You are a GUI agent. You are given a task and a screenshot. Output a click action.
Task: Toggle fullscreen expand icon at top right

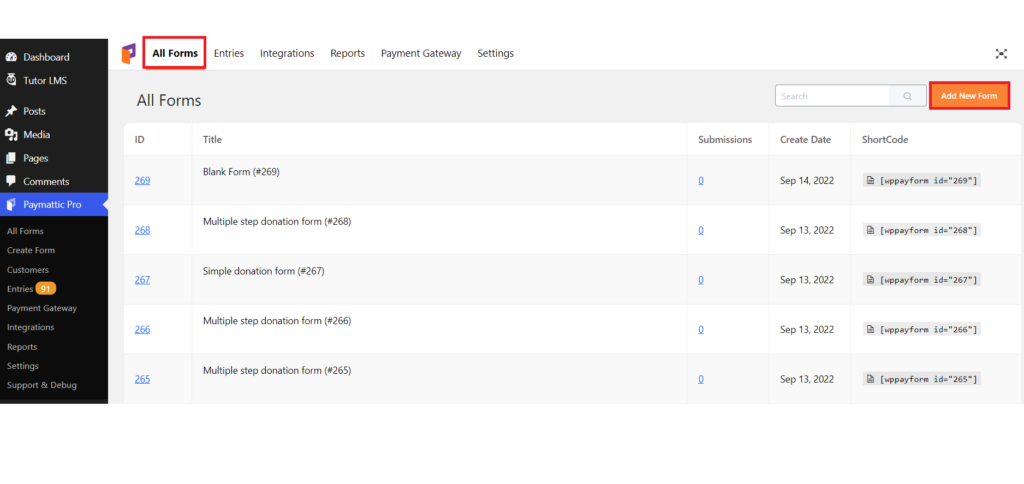click(1001, 54)
